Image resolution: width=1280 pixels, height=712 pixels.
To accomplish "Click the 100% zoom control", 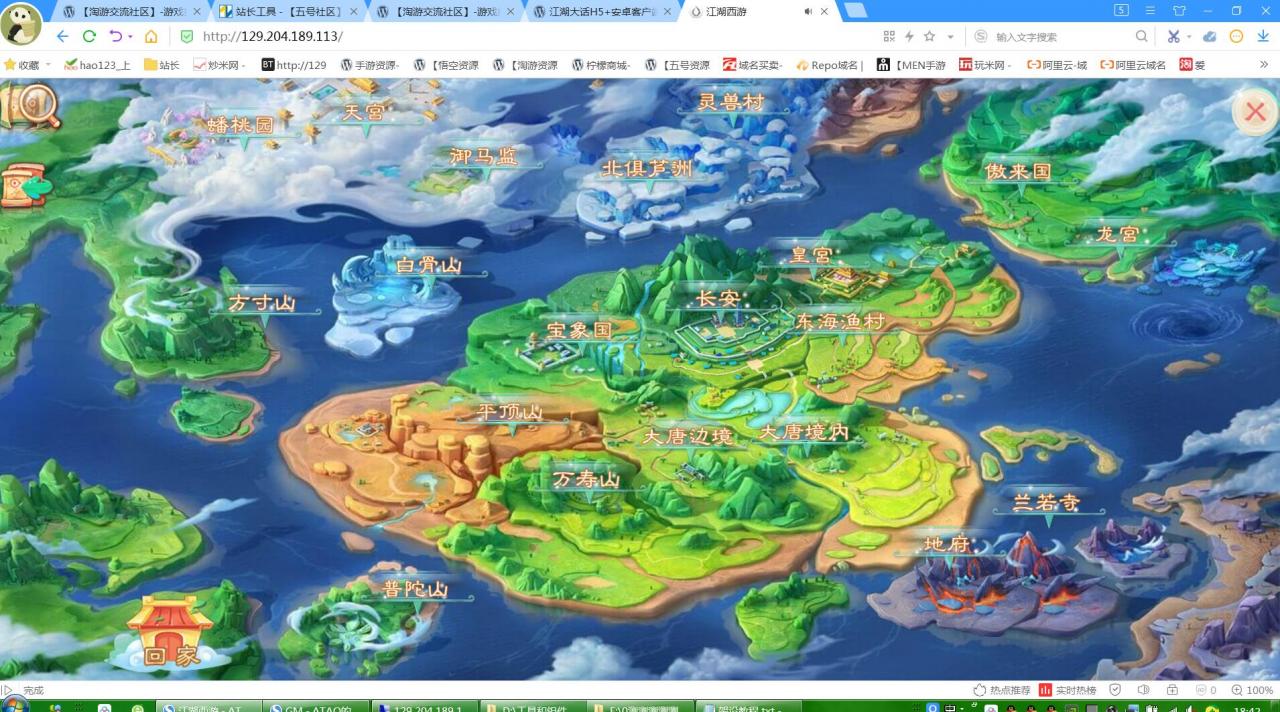I will pos(1252,690).
